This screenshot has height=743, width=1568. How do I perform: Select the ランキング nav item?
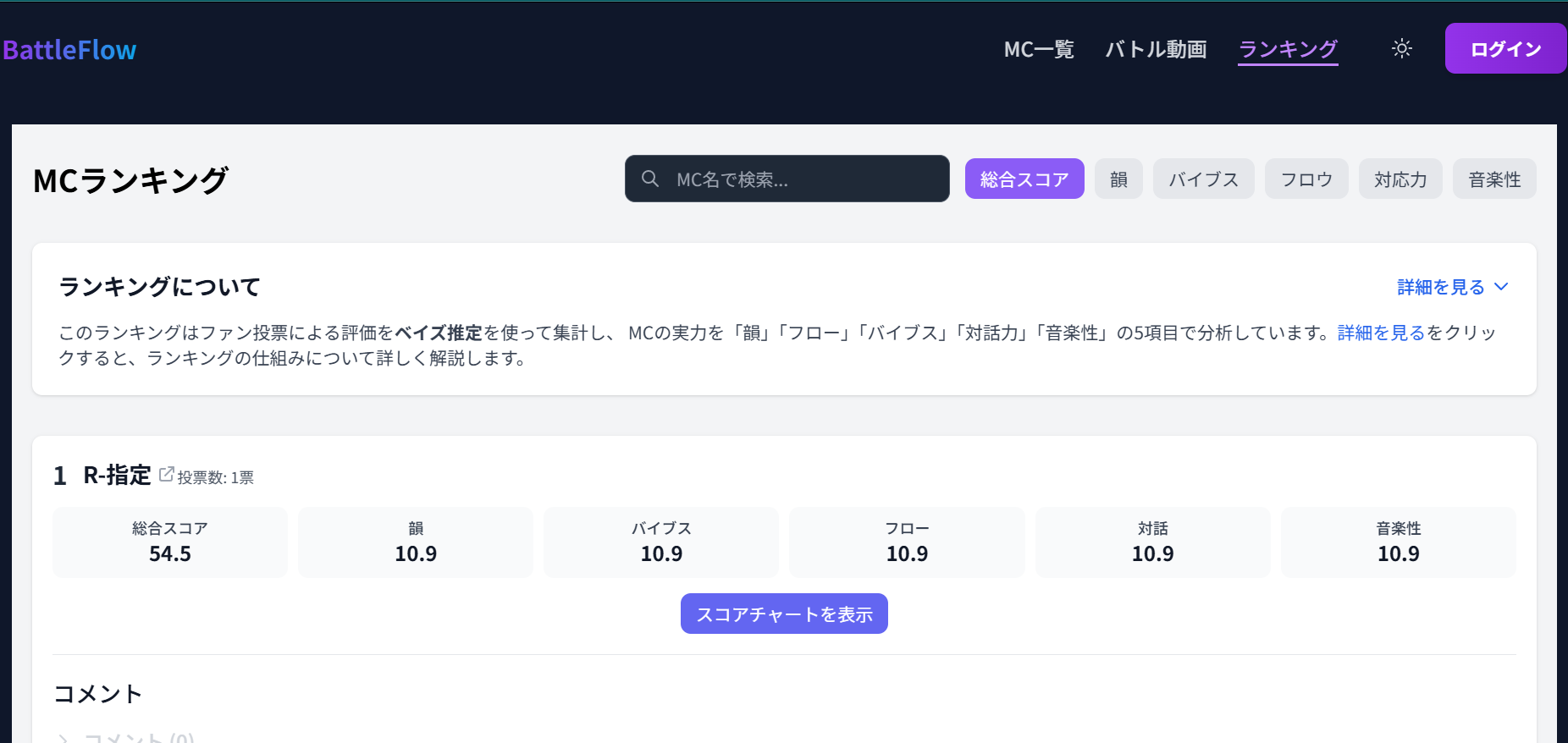click(x=1288, y=49)
